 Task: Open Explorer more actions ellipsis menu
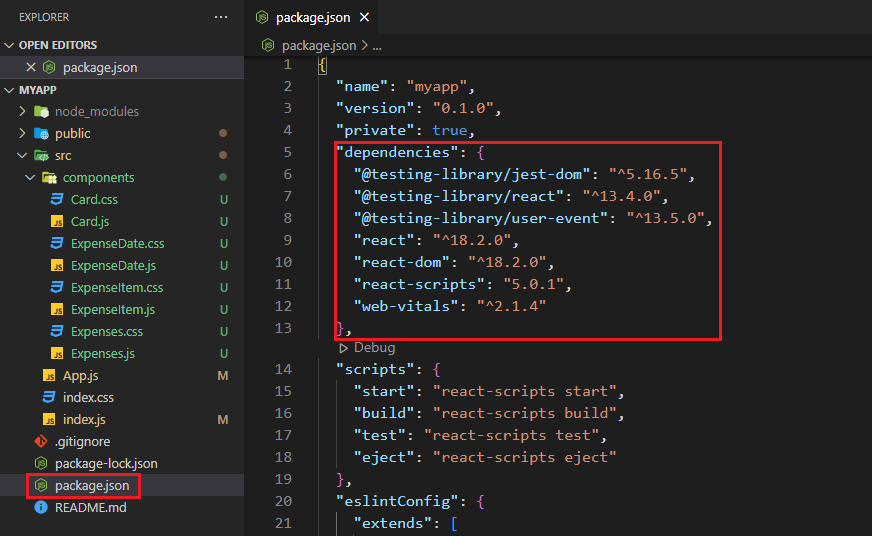221,17
